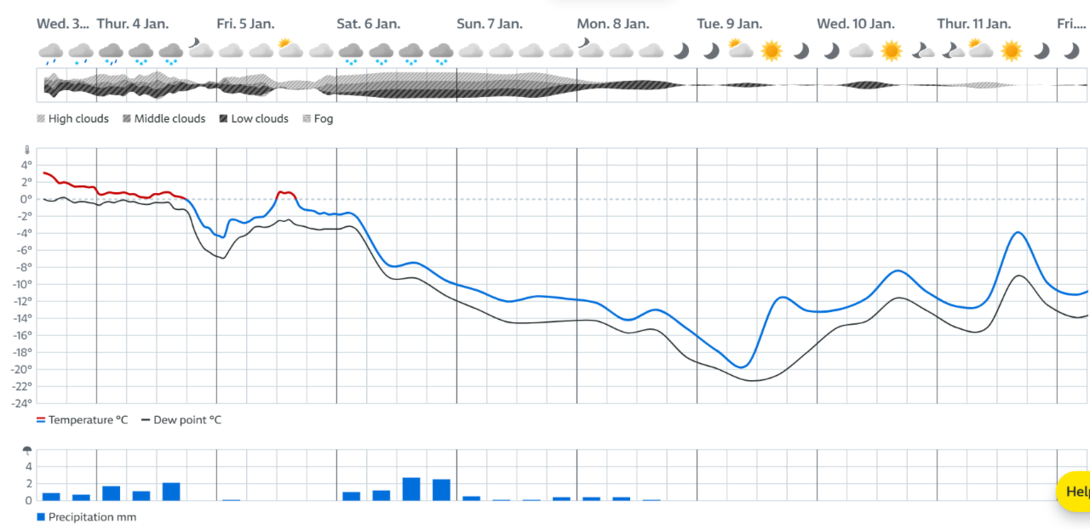This screenshot has height=529, width=1090.
Task: Select the Wed. 10 Jan. day header
Action: [x=856, y=24]
